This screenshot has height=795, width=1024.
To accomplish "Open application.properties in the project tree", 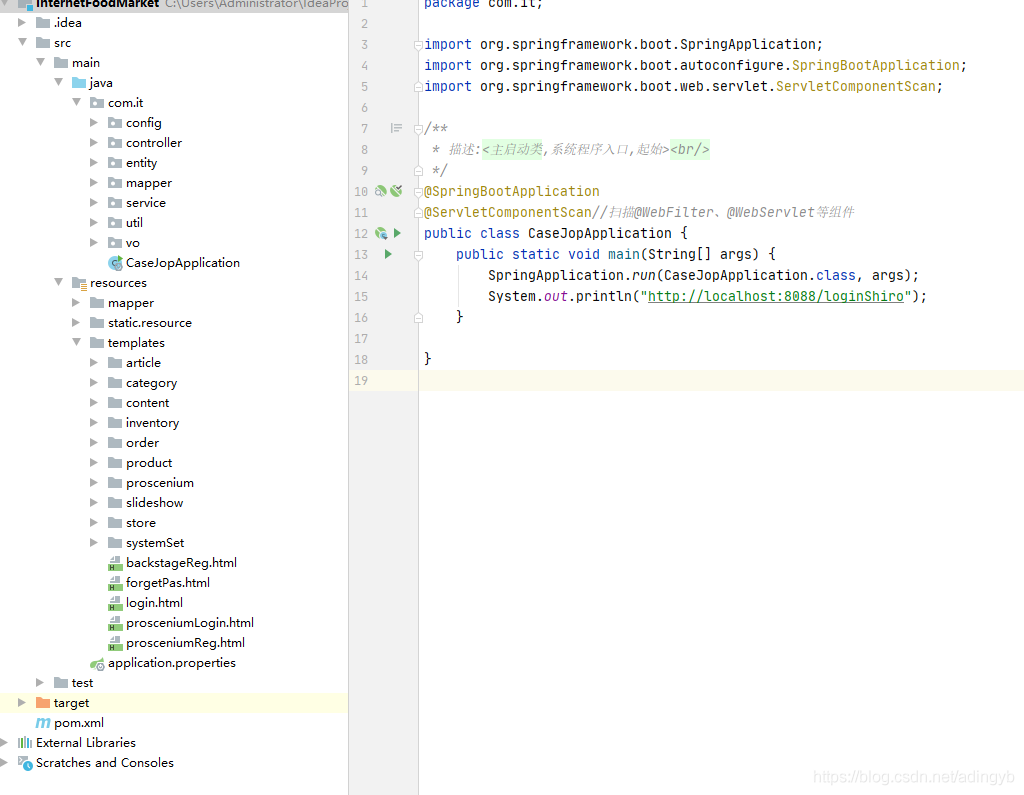I will coord(171,663).
